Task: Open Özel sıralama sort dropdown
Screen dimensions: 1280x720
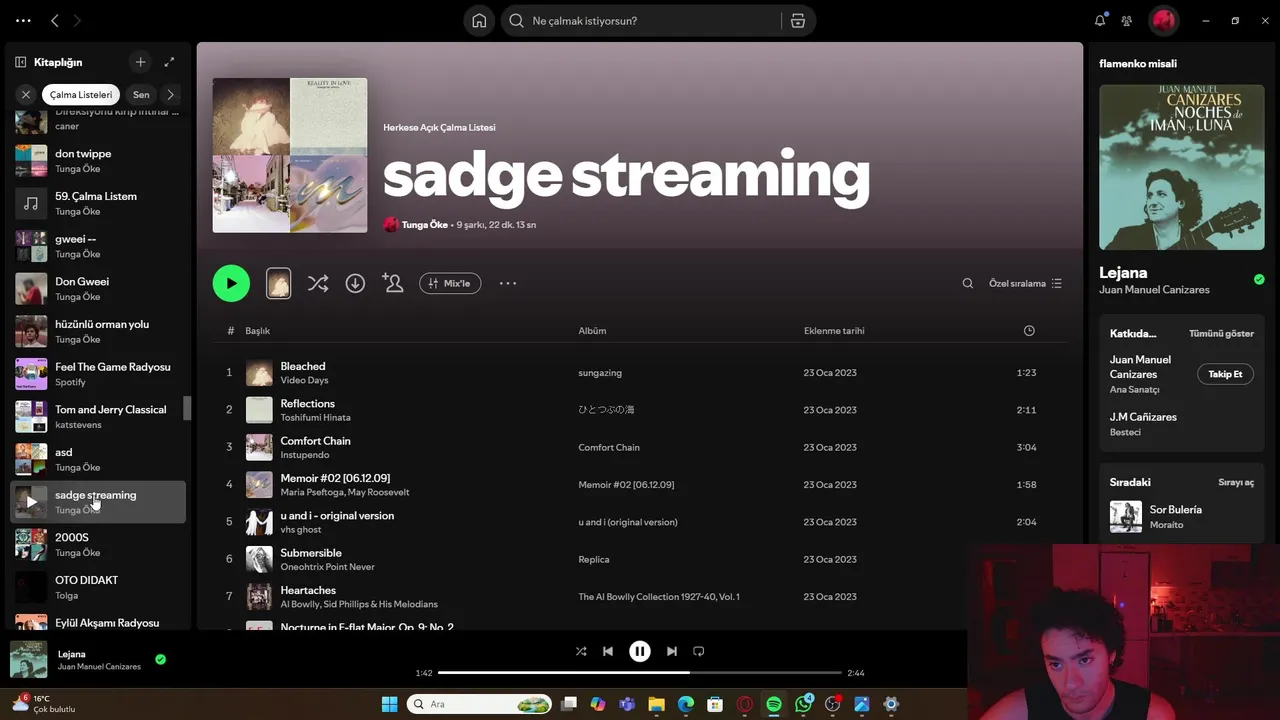Action: pos(1025,283)
